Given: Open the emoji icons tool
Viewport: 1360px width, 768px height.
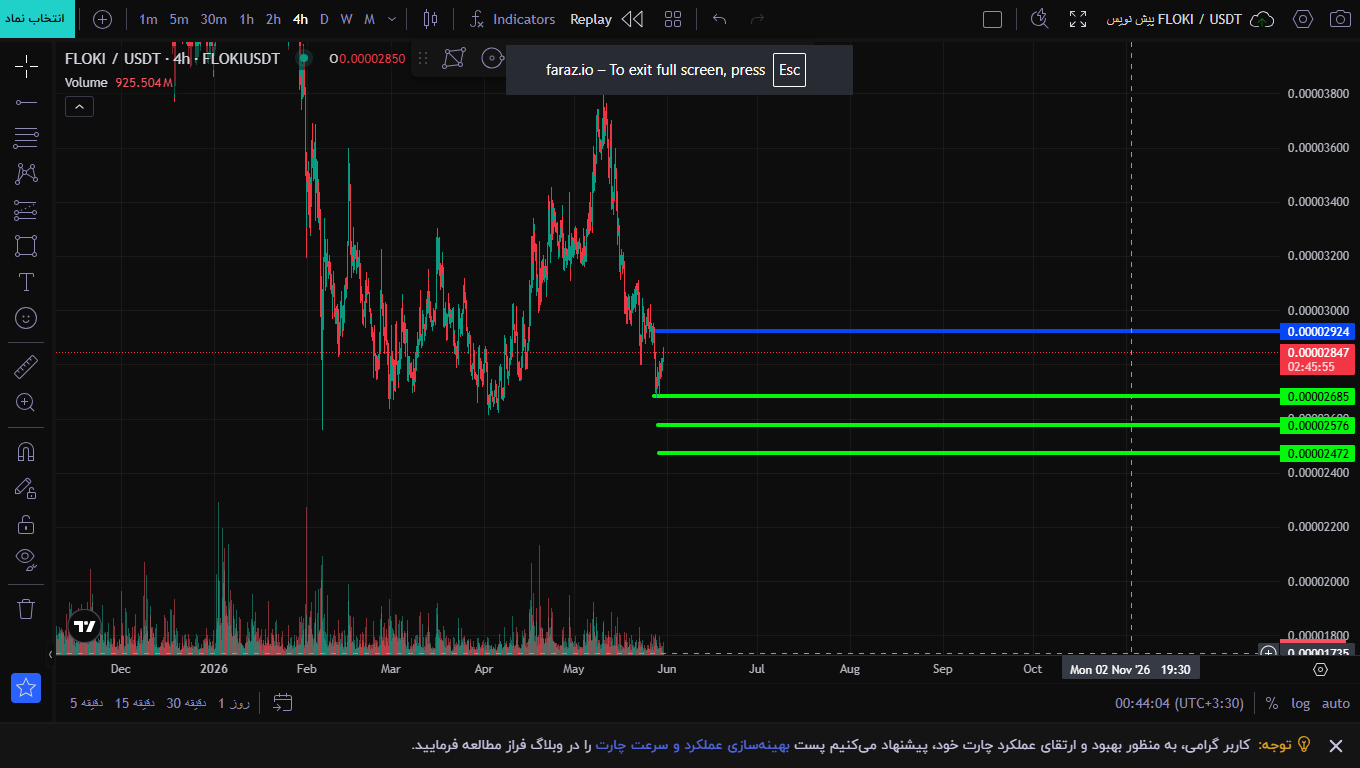Looking at the screenshot, I should click(x=26, y=318).
